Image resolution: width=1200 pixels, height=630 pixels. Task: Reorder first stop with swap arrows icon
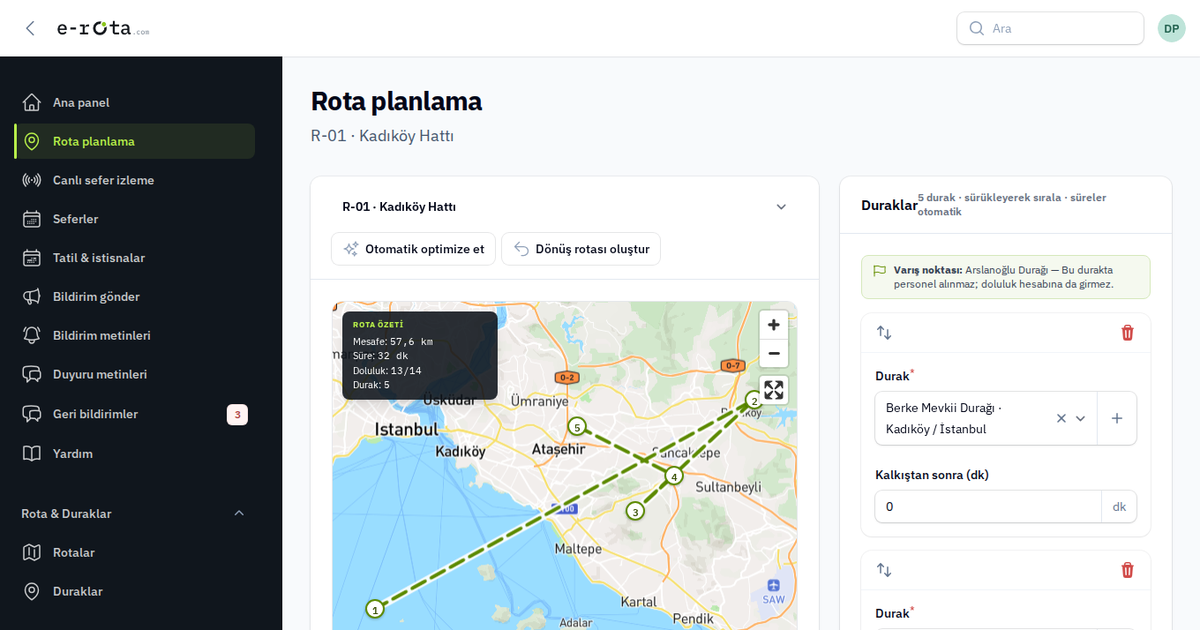coord(884,333)
